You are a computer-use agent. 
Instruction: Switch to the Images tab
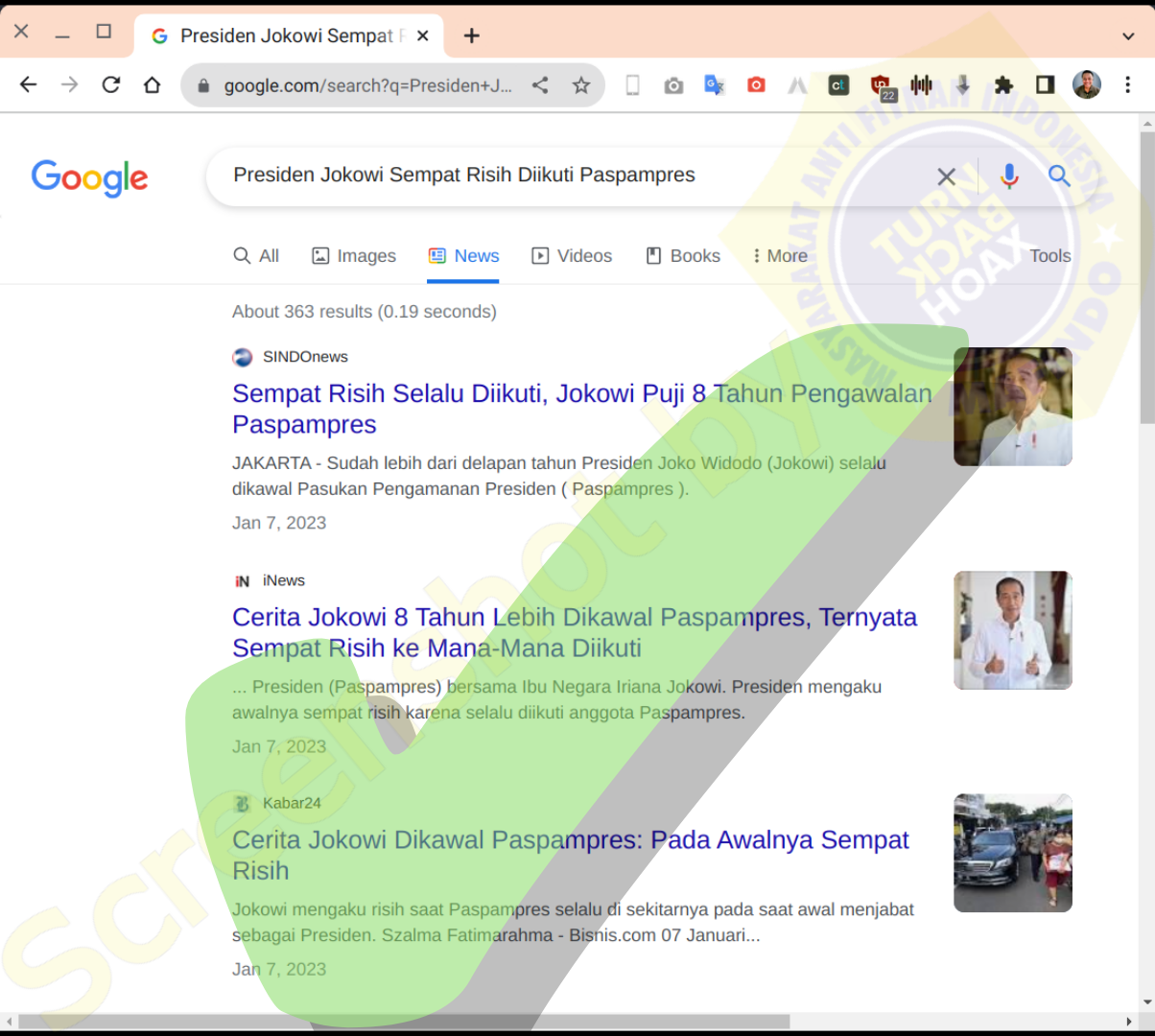point(354,256)
